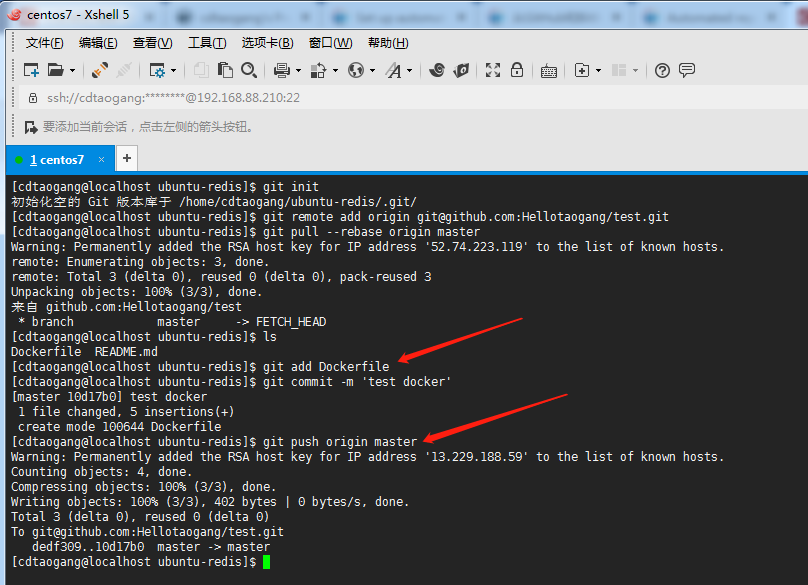The width and height of the screenshot is (808, 585).
Task: Click the 'dedf309..10d17b0 master -> master' line
Action: tap(151, 547)
